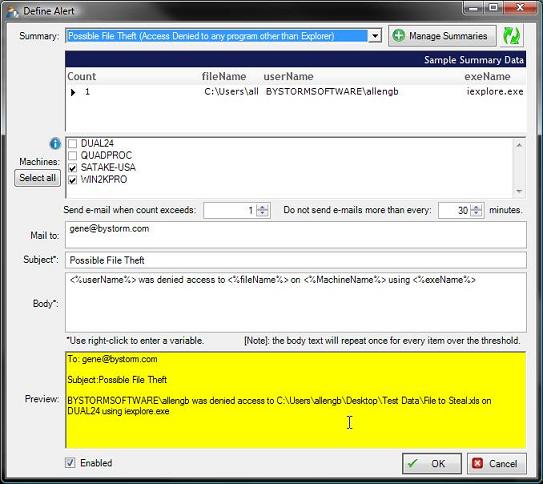
Task: Check the QUADPROC machine checkbox
Action: click(72, 156)
